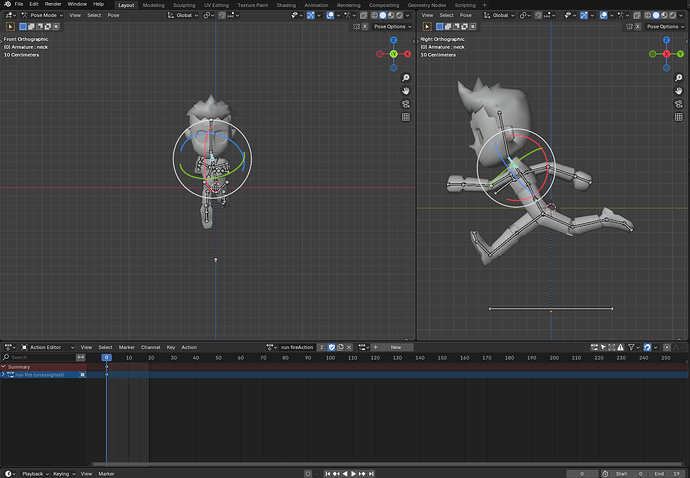Click the zoom magnifier icon in left viewport
This screenshot has height=478, width=690.
click(406, 77)
